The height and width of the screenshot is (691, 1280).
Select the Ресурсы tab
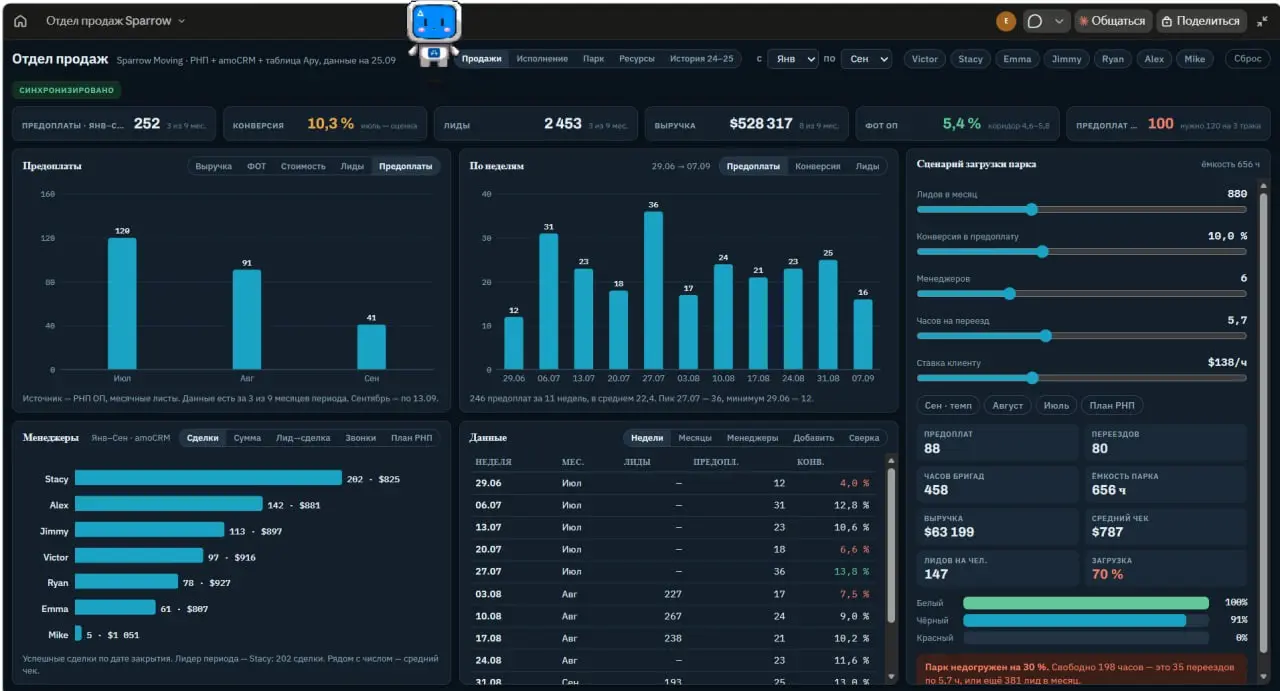coord(637,59)
